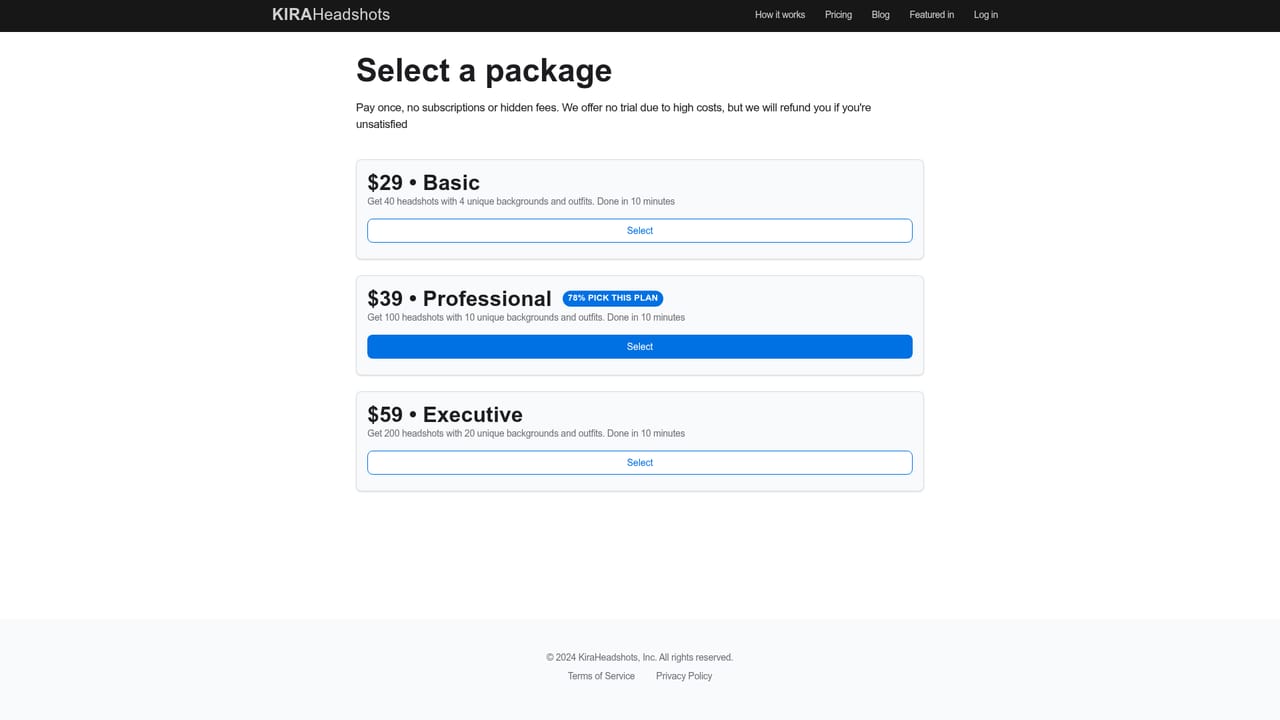Visit the Featured in section

click(931, 15)
